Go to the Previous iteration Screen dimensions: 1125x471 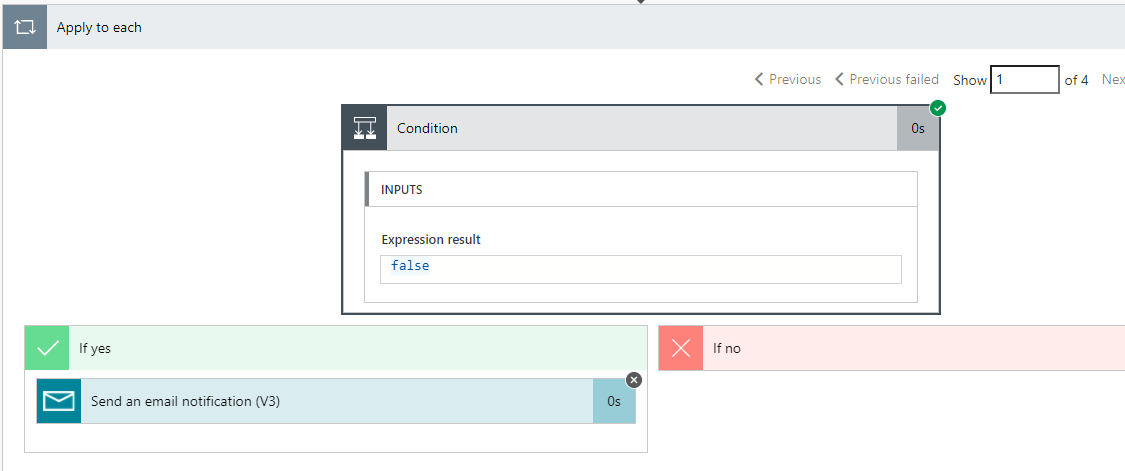pos(788,79)
